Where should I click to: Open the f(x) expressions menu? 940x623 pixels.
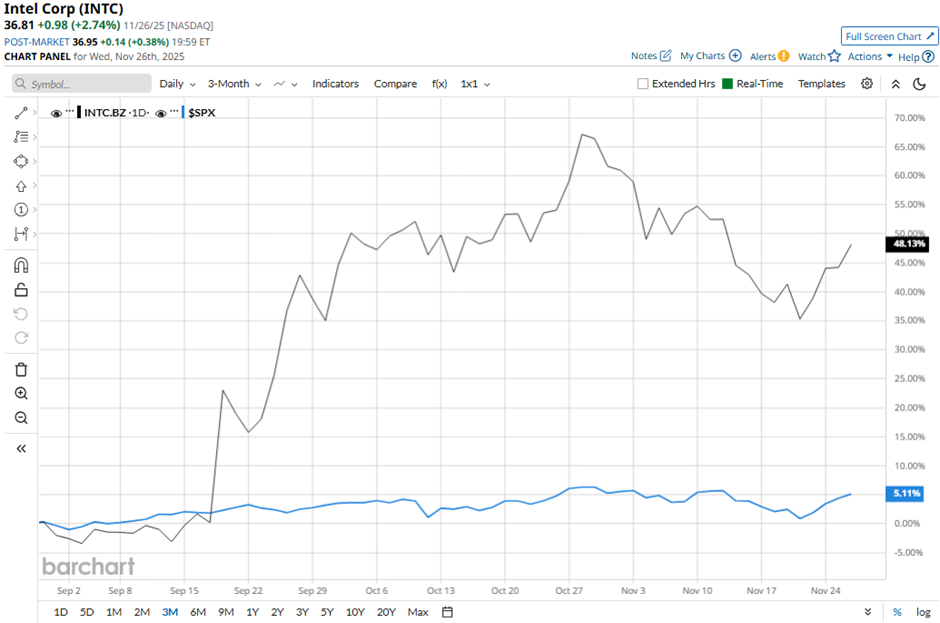439,84
